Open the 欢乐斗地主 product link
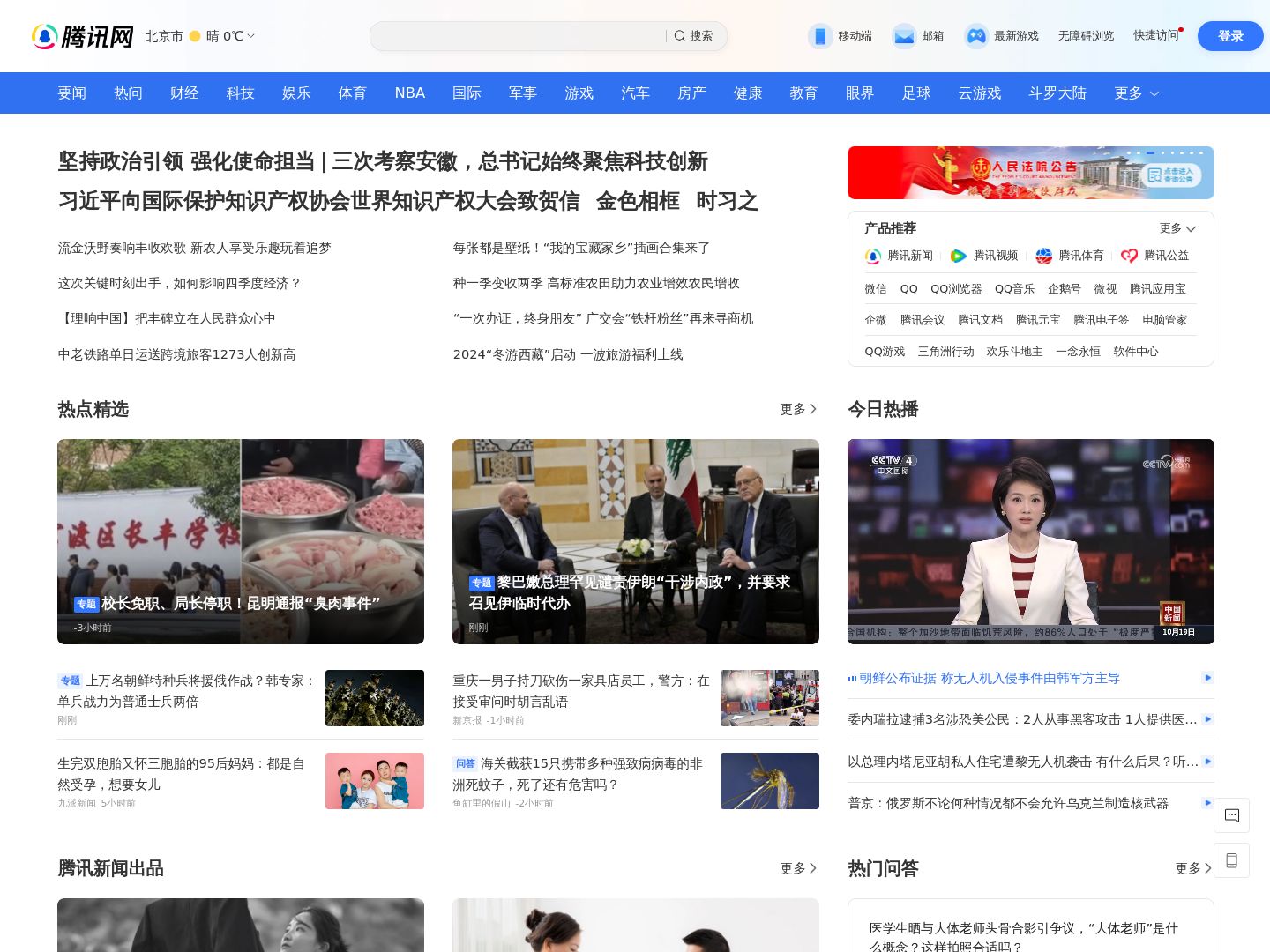This screenshot has width=1270, height=952. [x=1014, y=352]
